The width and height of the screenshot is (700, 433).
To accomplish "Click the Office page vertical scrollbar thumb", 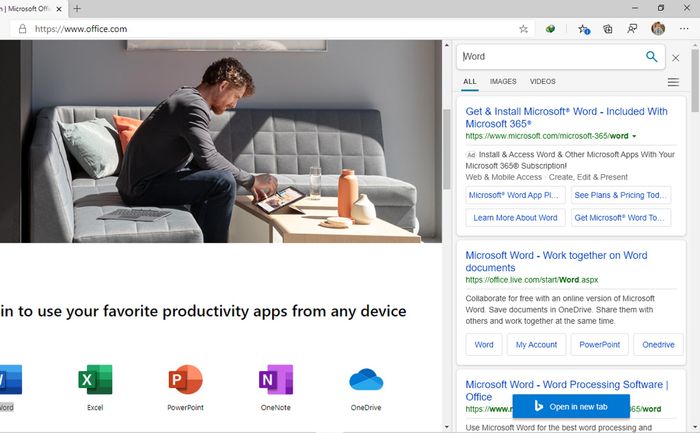I will (446, 150).
